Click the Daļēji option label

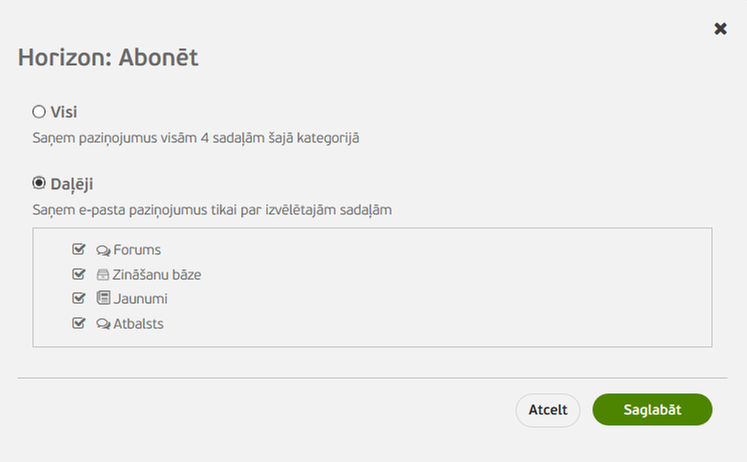tap(72, 183)
